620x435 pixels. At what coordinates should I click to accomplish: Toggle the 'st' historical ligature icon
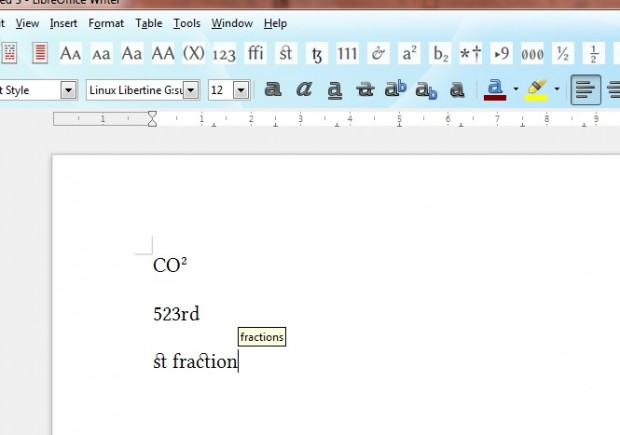point(286,53)
